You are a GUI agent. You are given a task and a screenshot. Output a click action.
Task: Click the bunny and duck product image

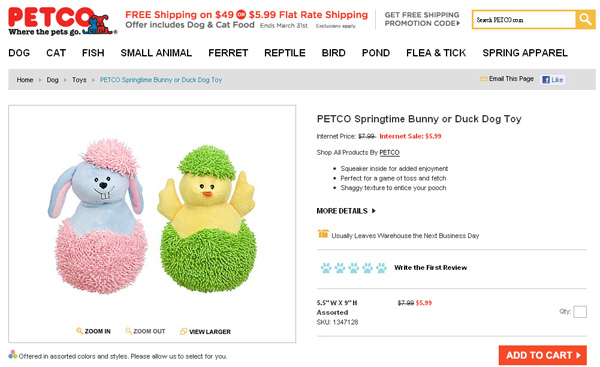[152, 216]
